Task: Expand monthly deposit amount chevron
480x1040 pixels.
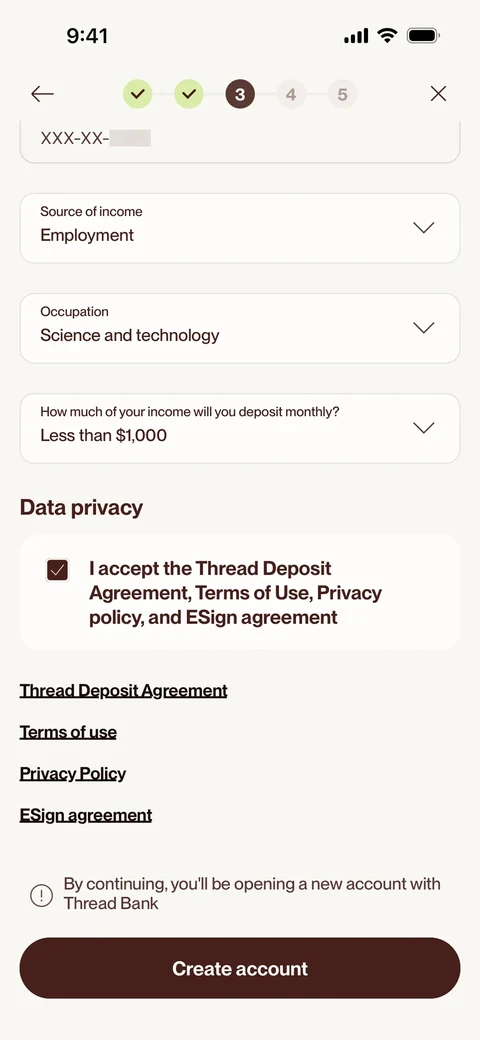Action: [x=424, y=428]
